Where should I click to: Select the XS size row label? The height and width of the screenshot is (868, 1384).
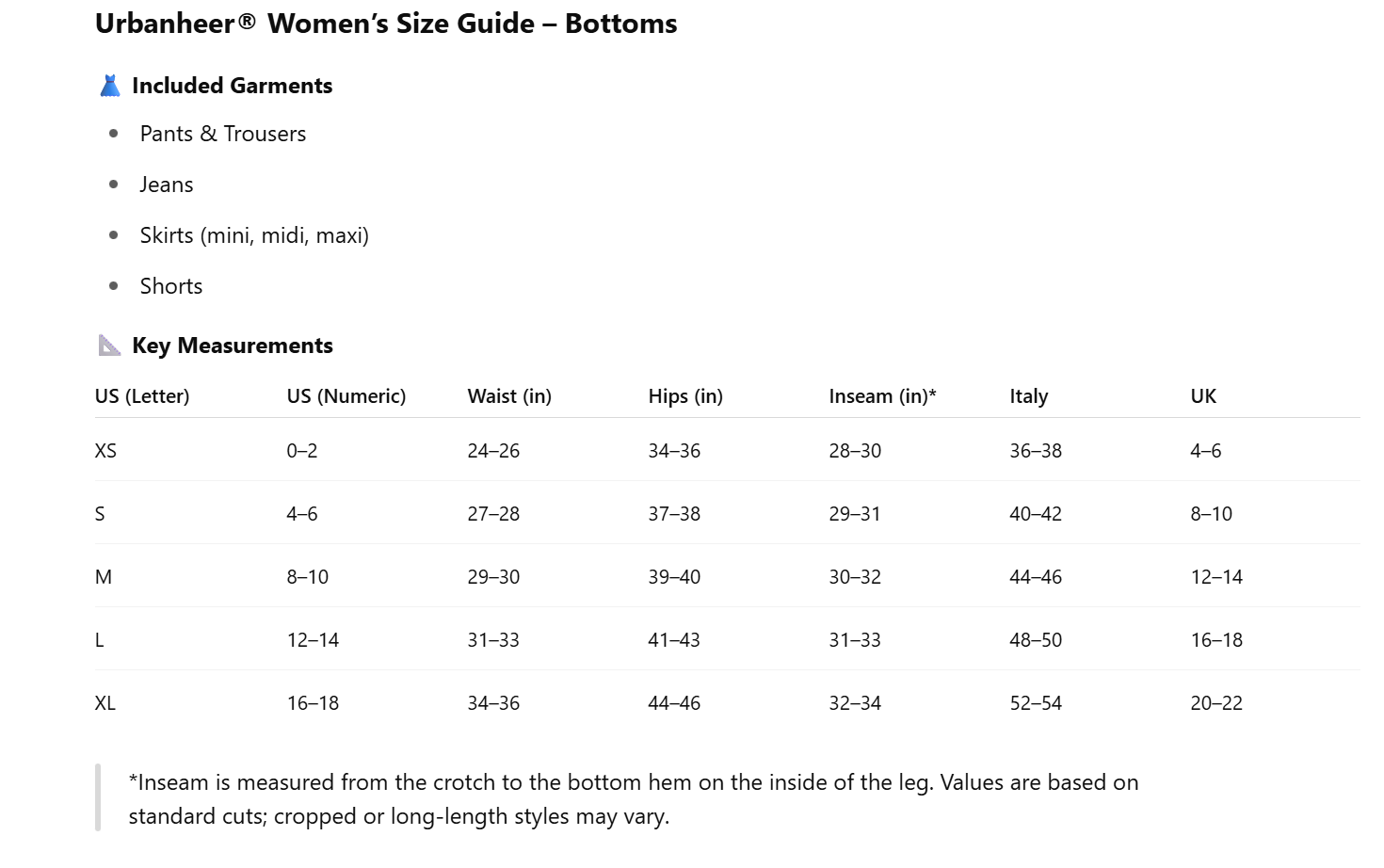pyautogui.click(x=105, y=451)
